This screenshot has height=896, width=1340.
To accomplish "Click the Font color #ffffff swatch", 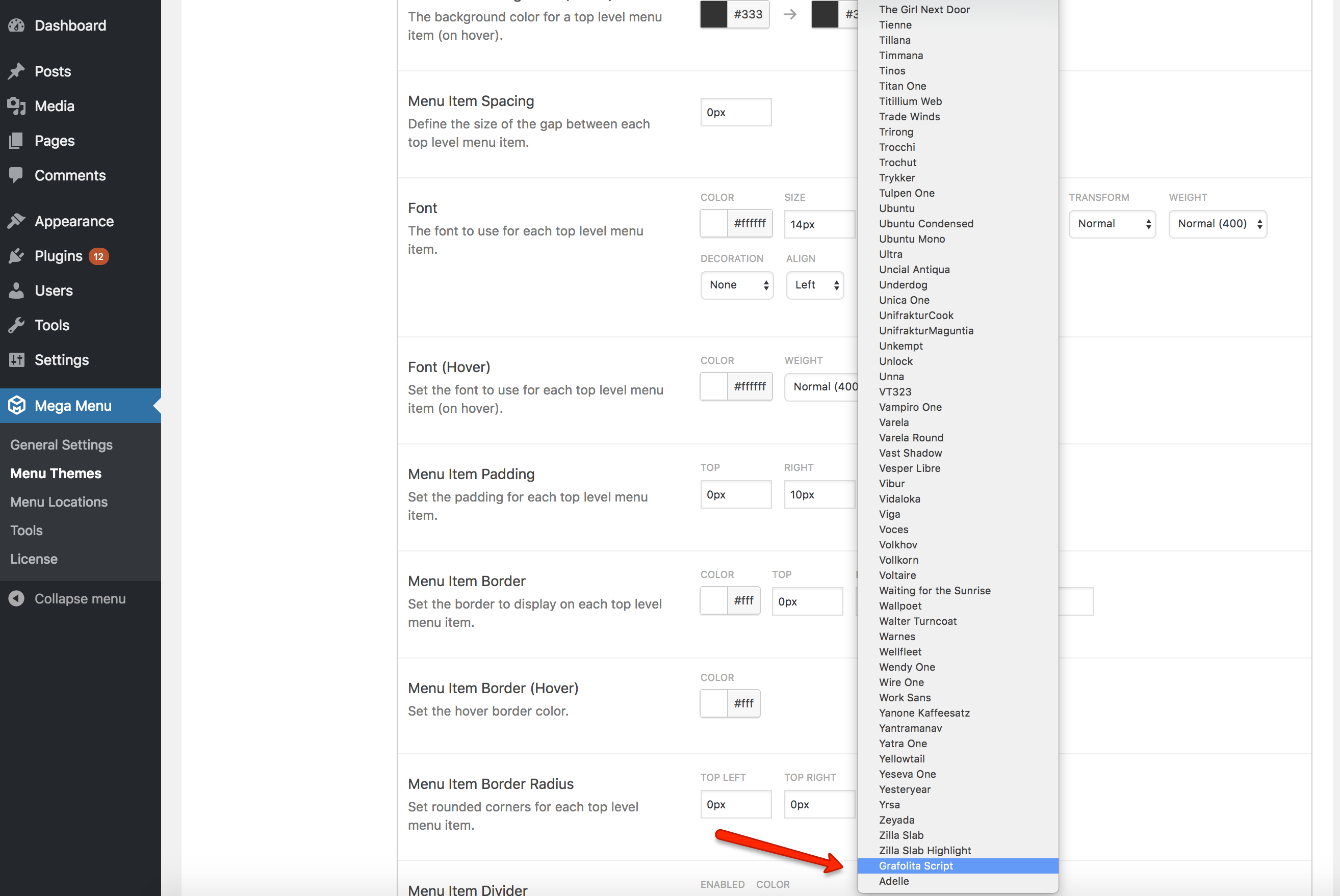I will pyautogui.click(x=714, y=223).
